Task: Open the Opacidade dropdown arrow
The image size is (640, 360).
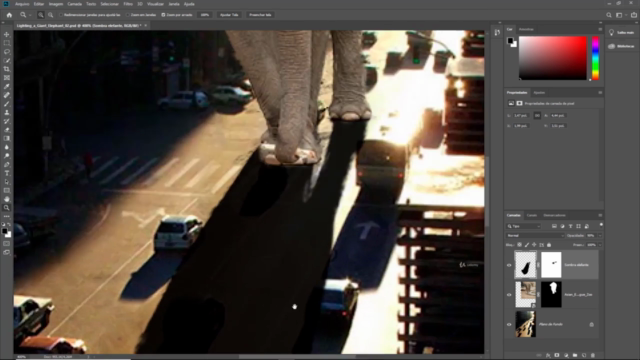Action: tap(600, 236)
